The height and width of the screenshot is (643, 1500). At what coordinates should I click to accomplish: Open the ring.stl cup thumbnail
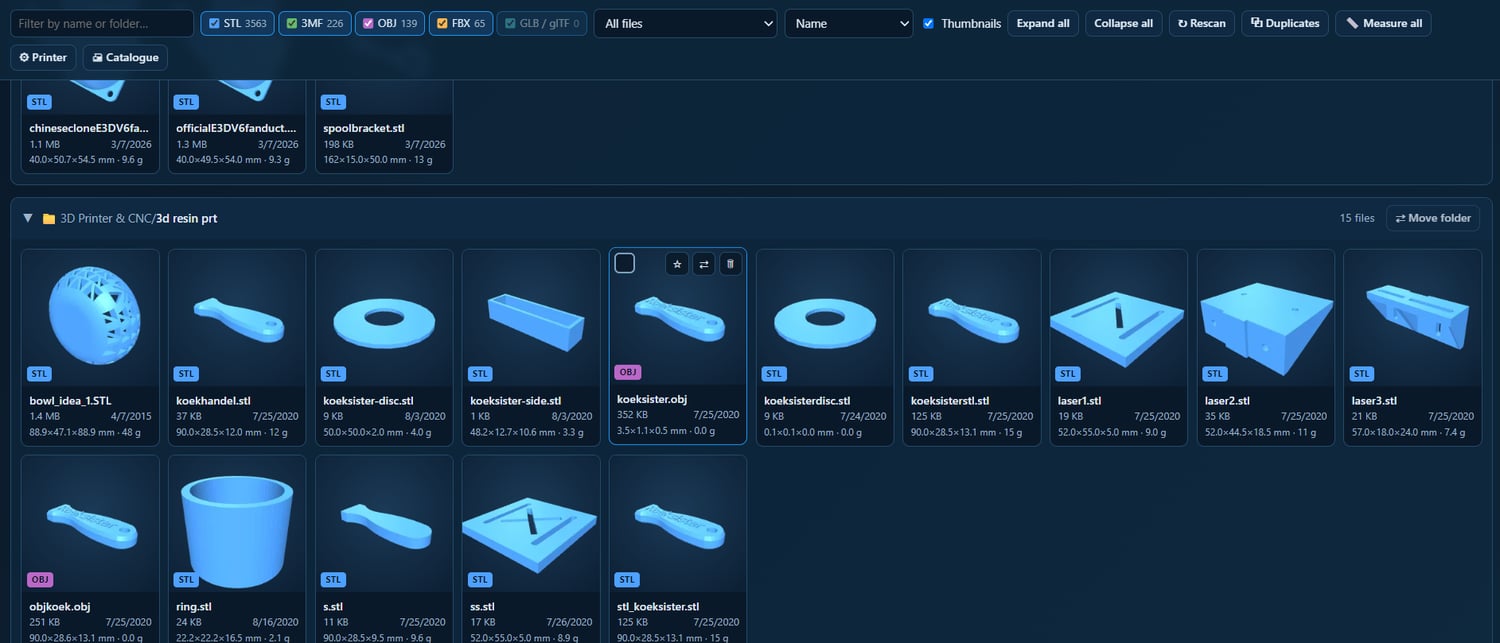coord(237,523)
